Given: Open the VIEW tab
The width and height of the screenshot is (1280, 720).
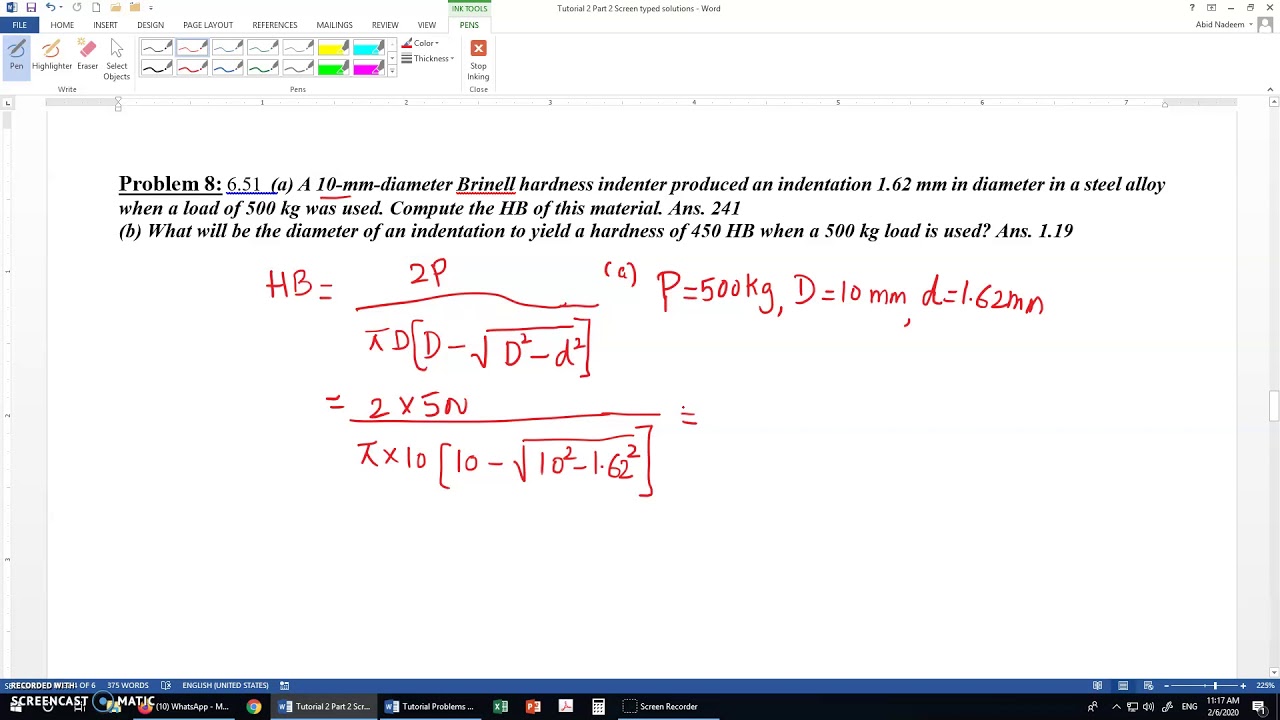Looking at the screenshot, I should point(427,25).
